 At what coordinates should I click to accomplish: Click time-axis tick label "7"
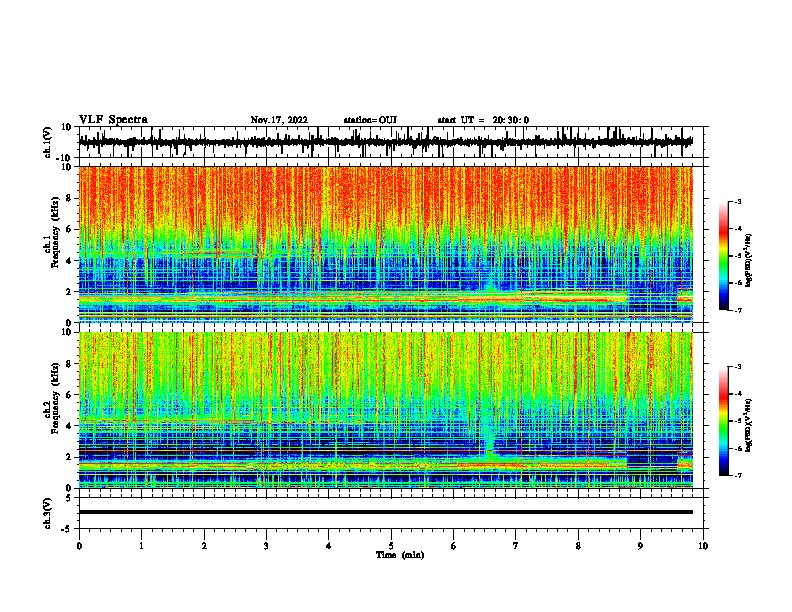[x=516, y=546]
